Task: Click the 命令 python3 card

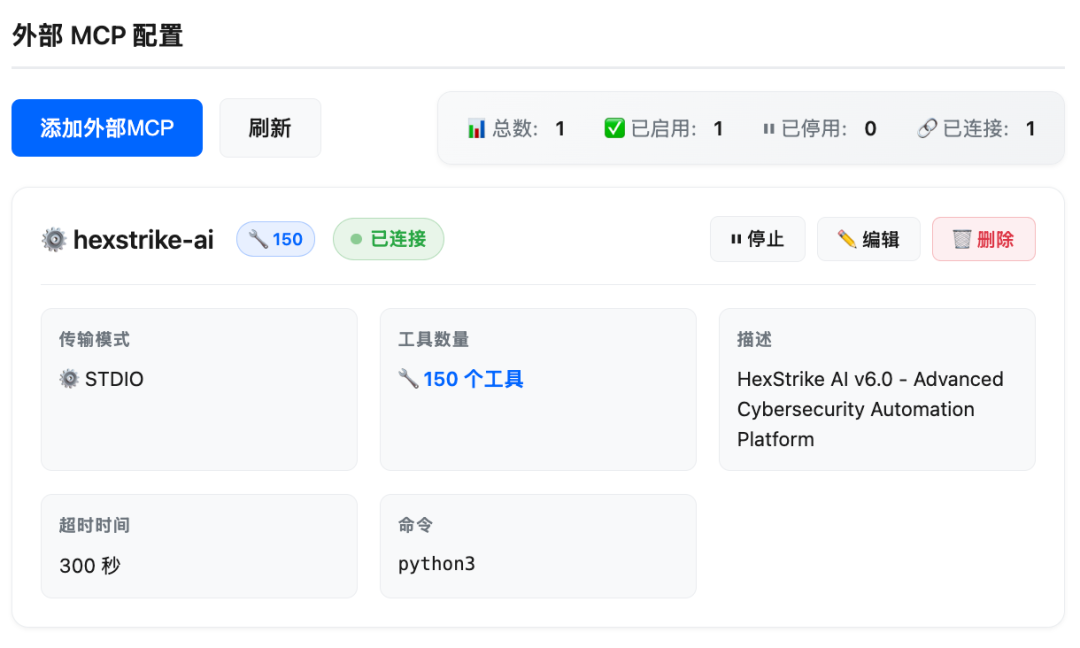Action: 538,546
